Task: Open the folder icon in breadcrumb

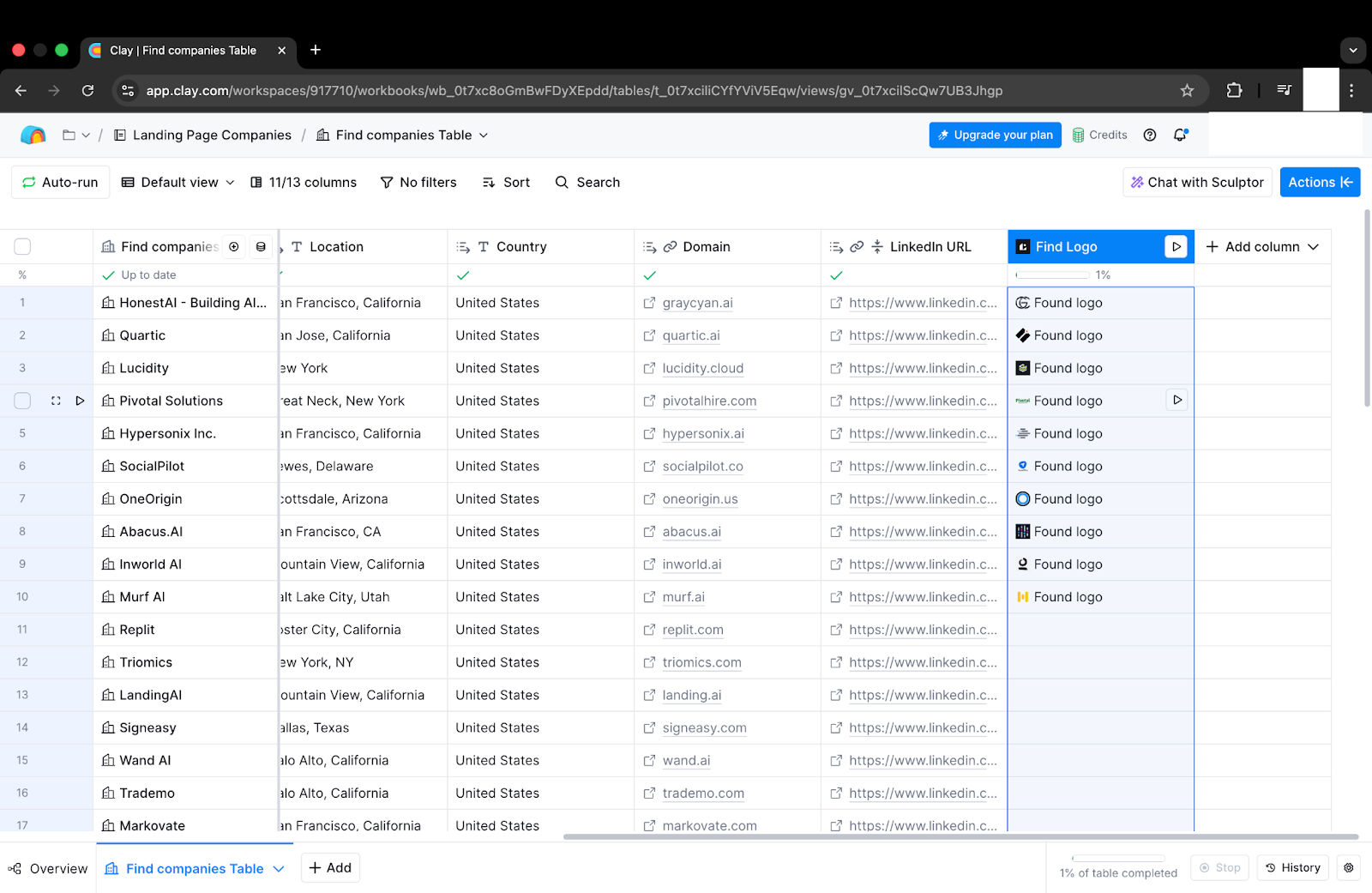Action: tap(69, 135)
